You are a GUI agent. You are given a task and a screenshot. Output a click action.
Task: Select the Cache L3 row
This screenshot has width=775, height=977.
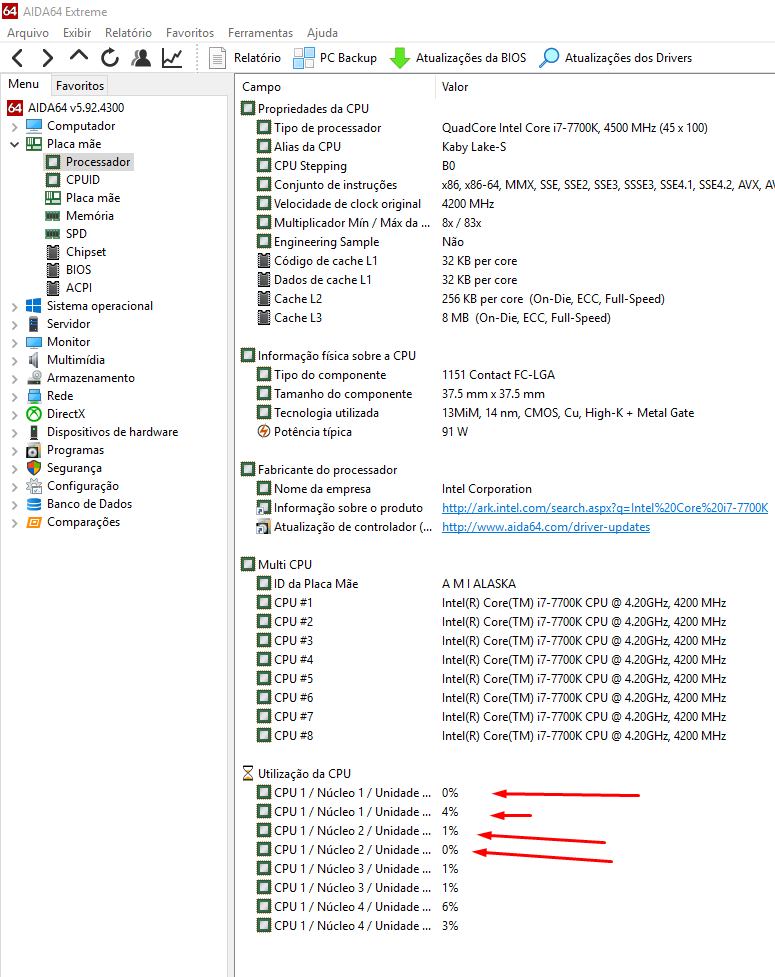(505, 318)
